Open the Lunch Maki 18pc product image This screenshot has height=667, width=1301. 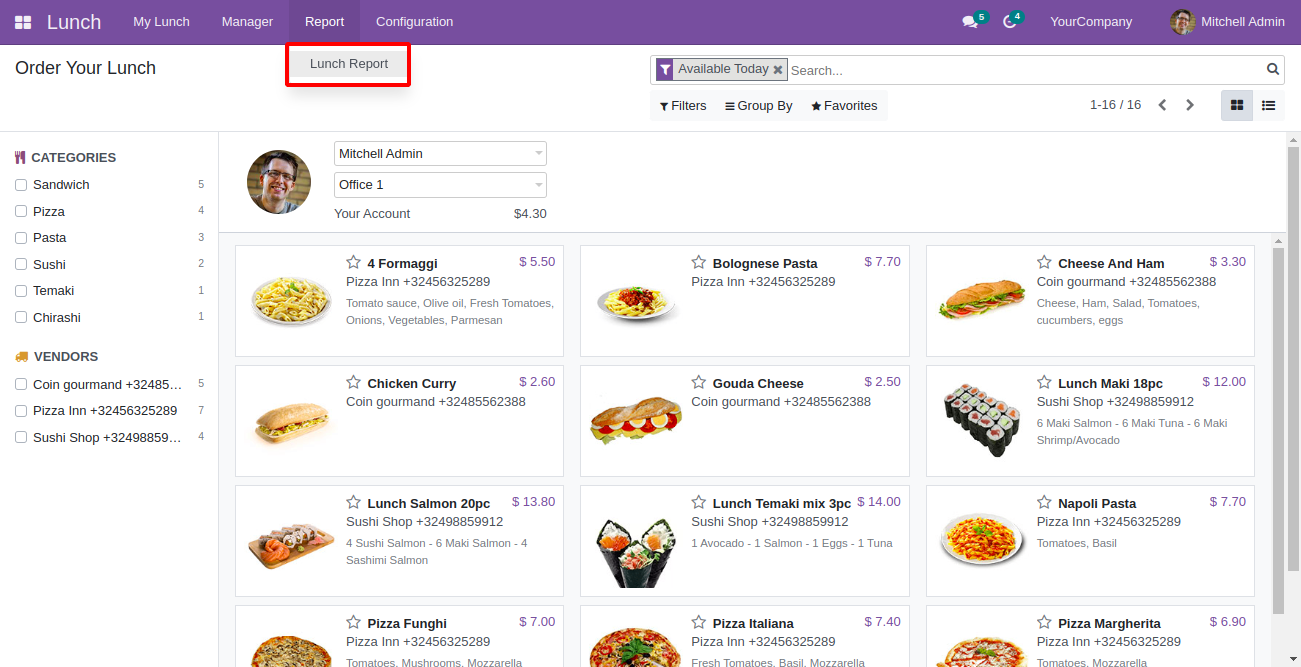click(x=982, y=420)
